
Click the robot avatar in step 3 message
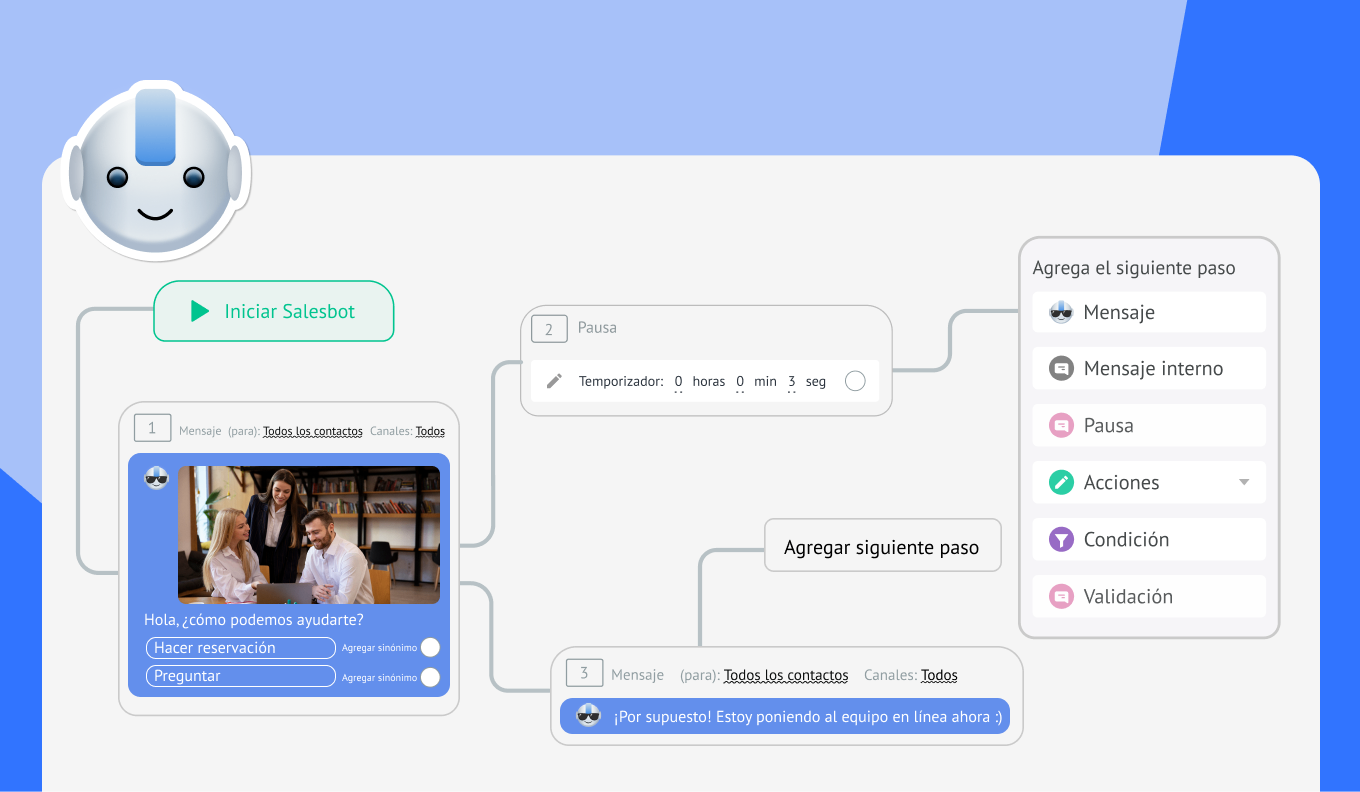[x=589, y=716]
